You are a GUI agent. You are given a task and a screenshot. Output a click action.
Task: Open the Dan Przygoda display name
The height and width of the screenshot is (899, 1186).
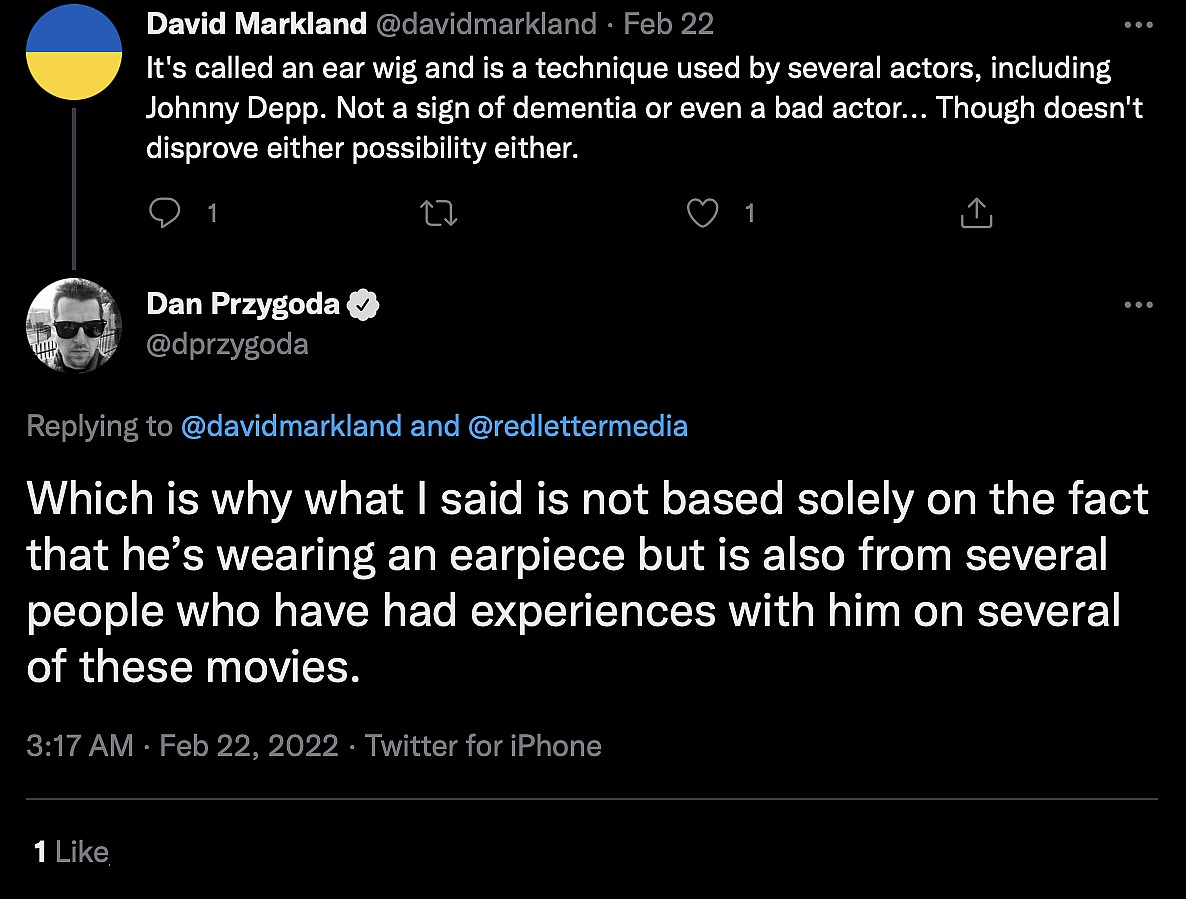click(x=243, y=304)
